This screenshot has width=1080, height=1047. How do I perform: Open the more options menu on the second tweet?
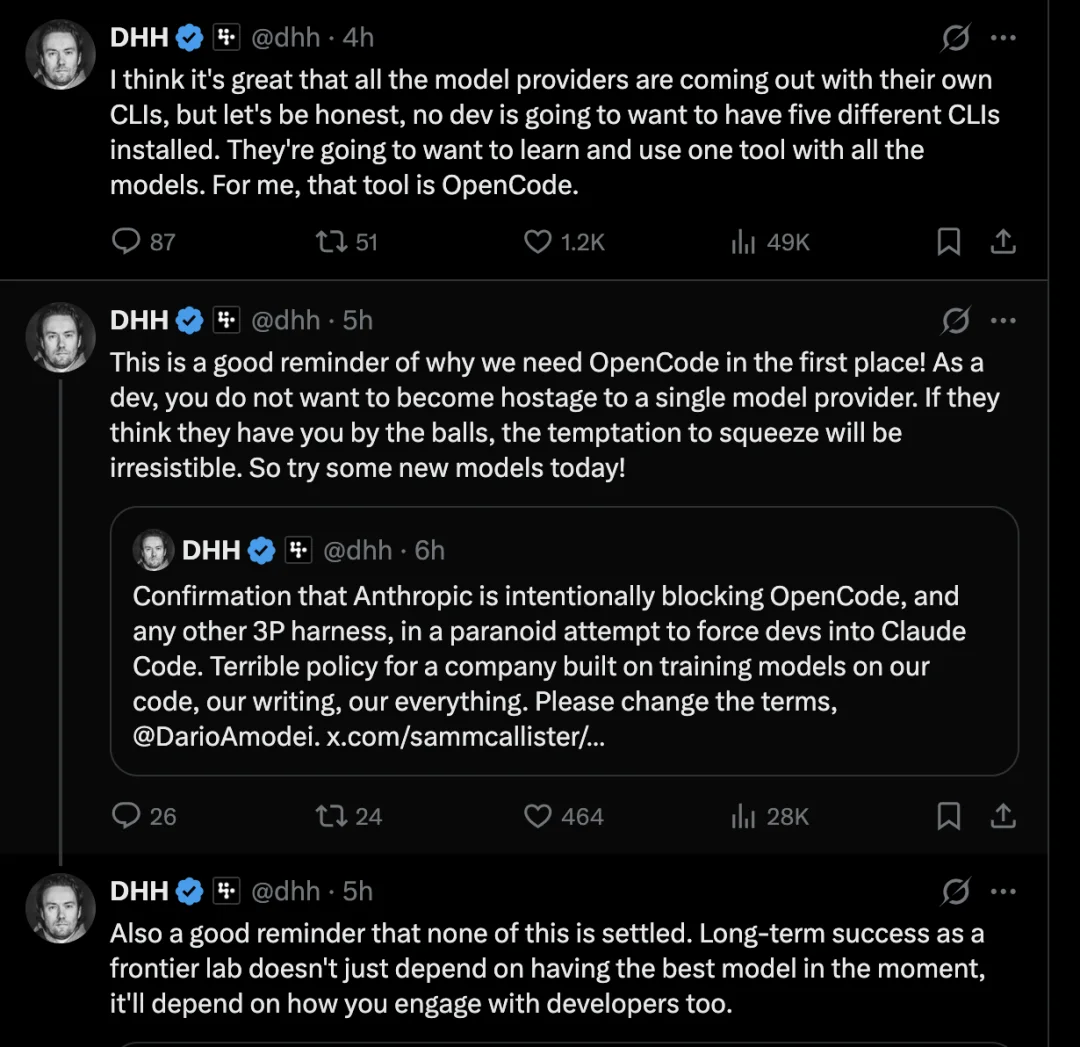coord(1004,320)
